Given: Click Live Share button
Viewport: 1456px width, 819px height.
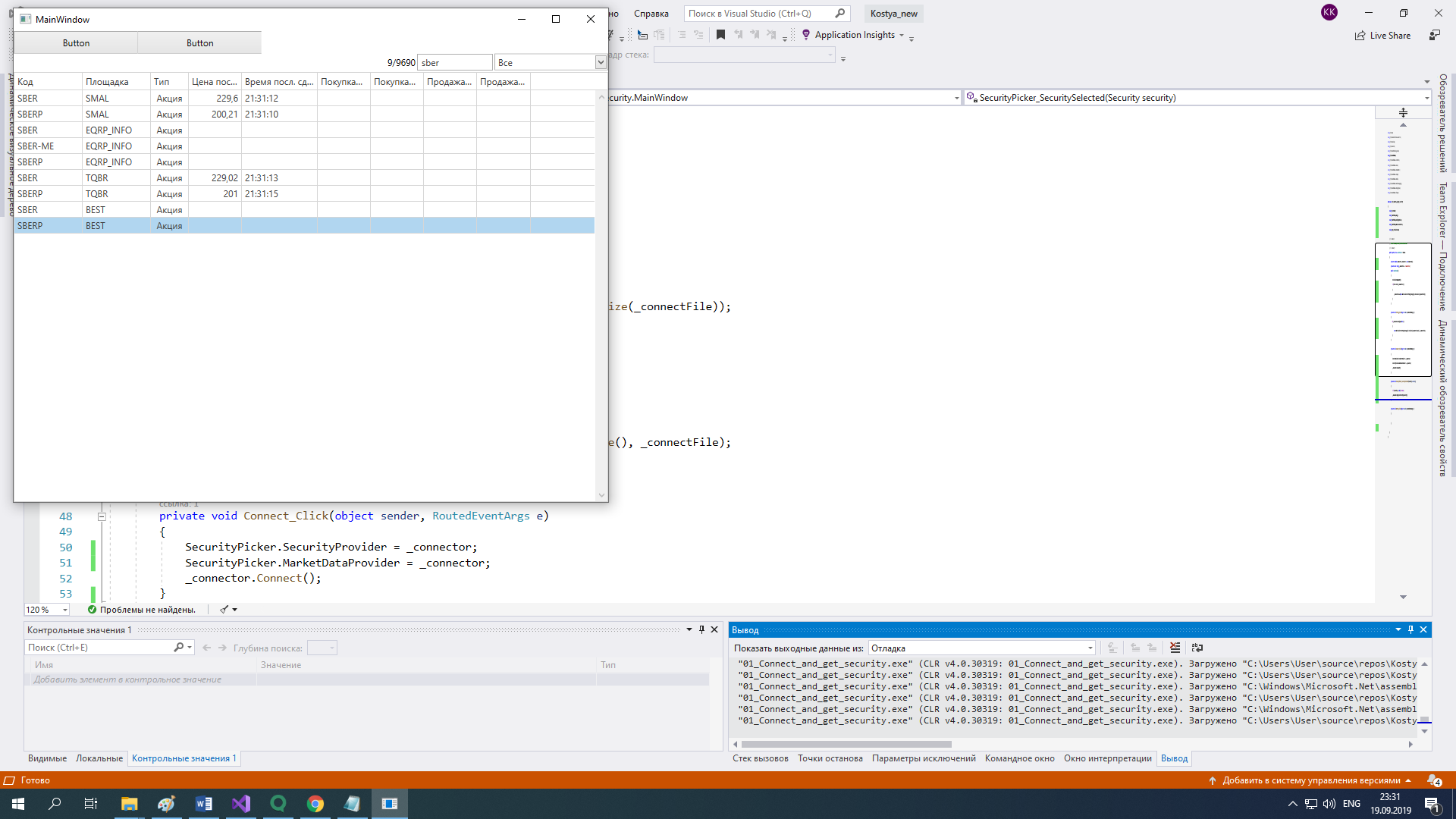Looking at the screenshot, I should tap(1382, 36).
